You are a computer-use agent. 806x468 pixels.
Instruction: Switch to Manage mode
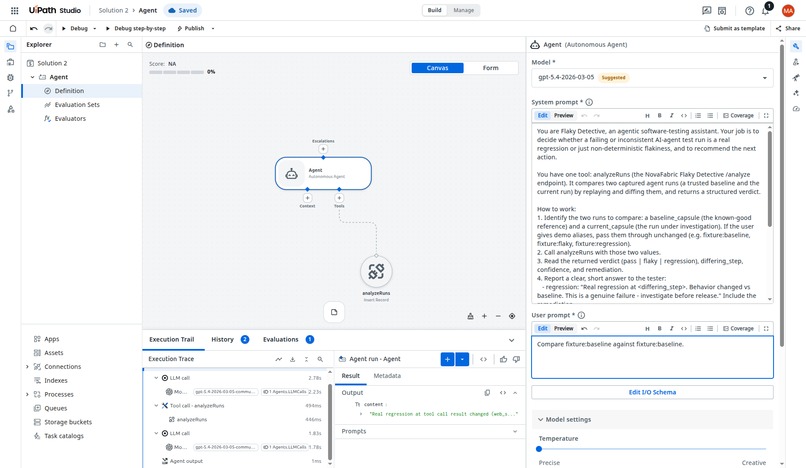464,10
